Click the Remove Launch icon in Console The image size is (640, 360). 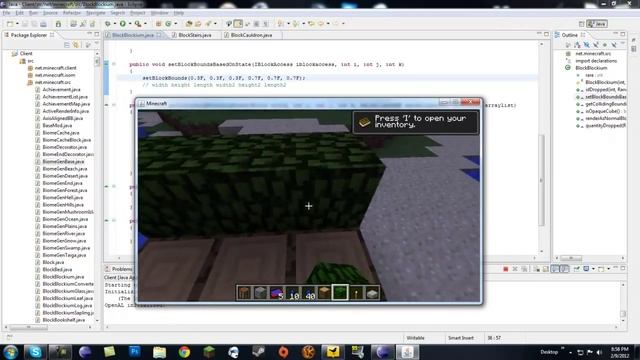click(515, 269)
